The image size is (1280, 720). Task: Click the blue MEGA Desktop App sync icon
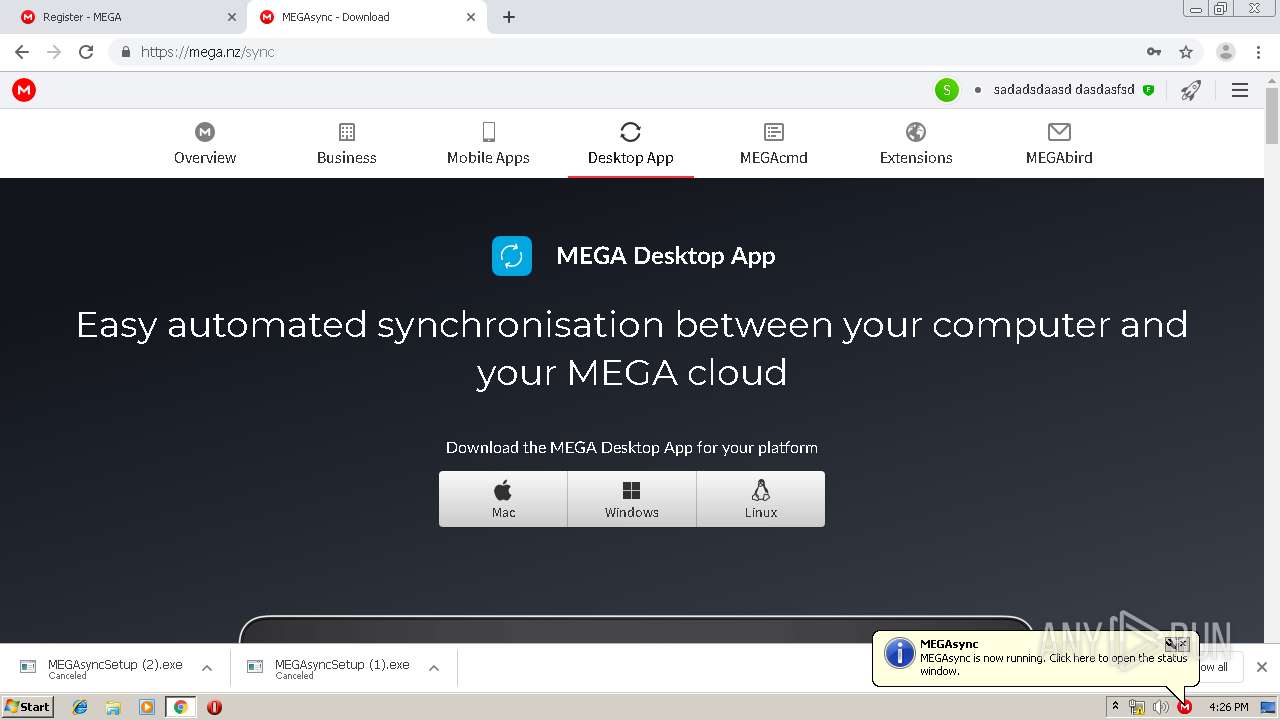click(511, 256)
